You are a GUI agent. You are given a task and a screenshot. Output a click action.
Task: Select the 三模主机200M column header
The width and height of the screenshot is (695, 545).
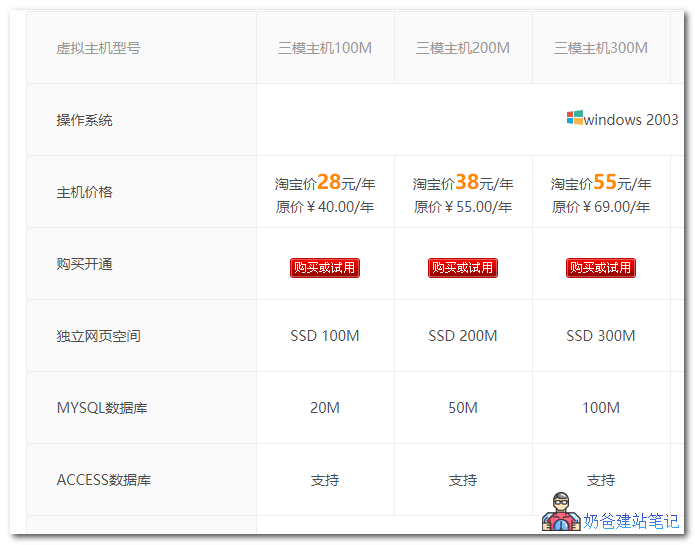tap(463, 48)
